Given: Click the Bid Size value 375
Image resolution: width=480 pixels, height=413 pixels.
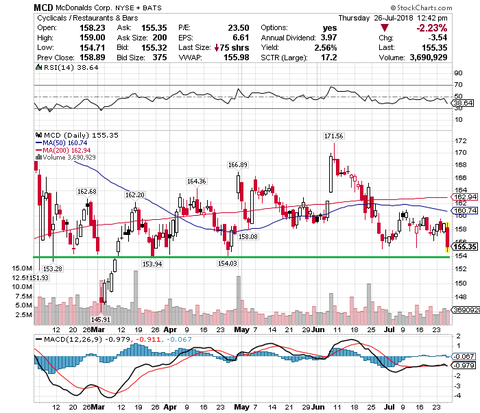Looking at the screenshot, I should [x=160, y=58].
